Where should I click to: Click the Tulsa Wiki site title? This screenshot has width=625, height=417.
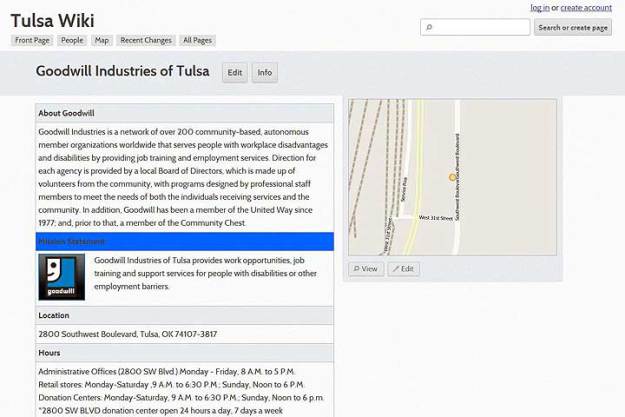click(x=52, y=21)
